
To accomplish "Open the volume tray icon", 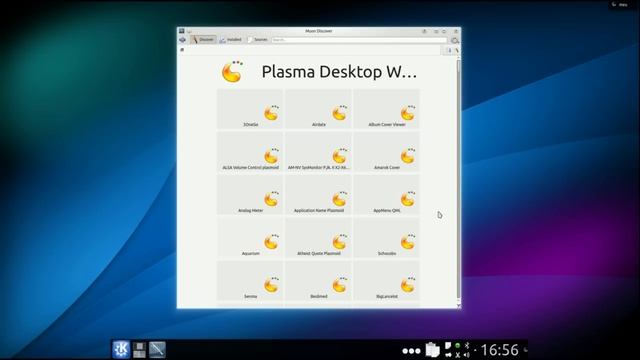I will pos(467,355).
